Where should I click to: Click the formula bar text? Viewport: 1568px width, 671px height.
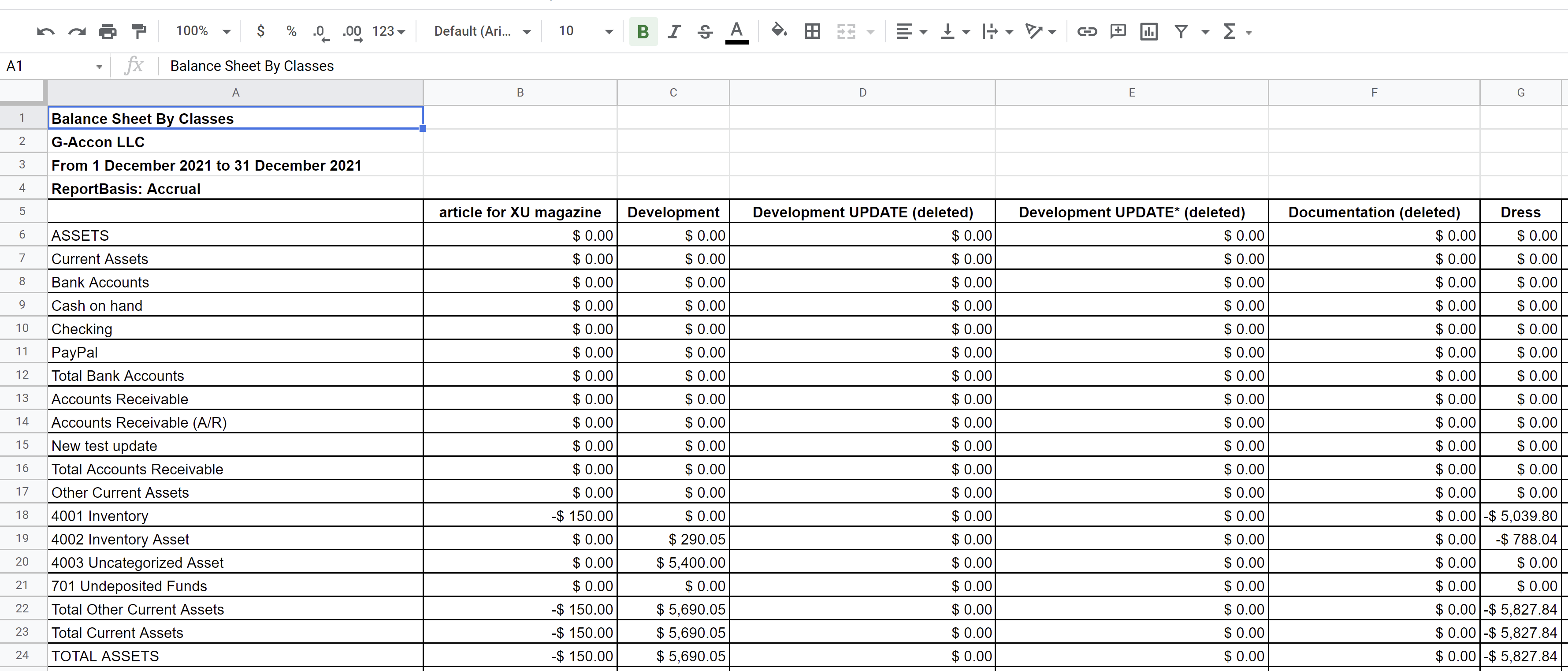[252, 66]
